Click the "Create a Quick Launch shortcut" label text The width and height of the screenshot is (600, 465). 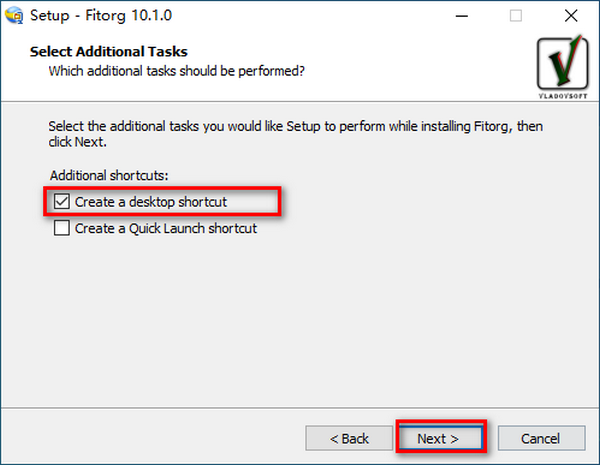coord(166,228)
